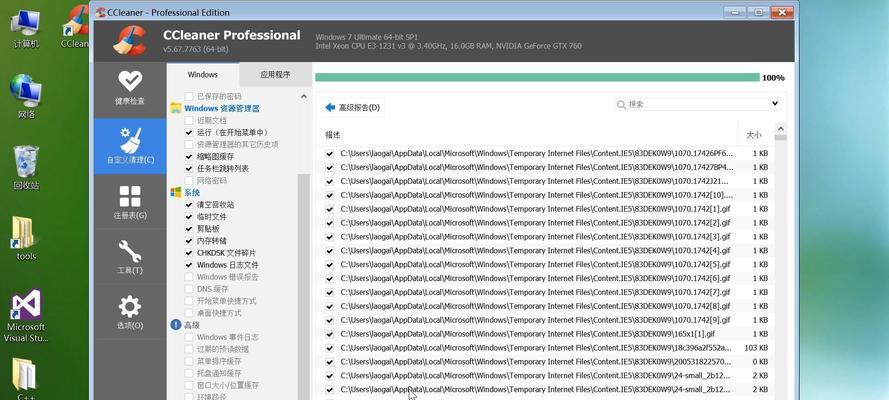Enable the 桌面快捷方式 checkbox
The height and width of the screenshot is (400, 889).
pyautogui.click(x=189, y=313)
